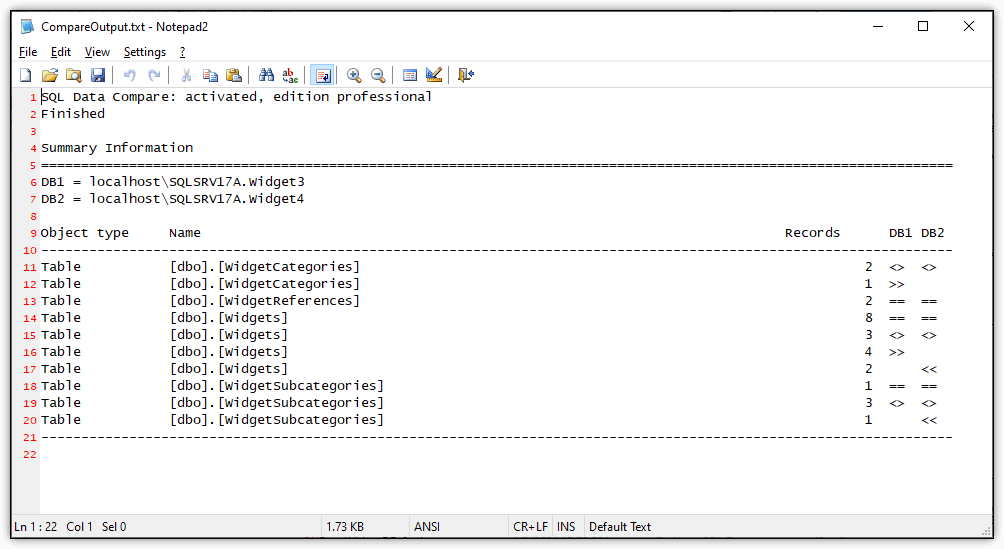Screen dimensions: 1004x549
Task: Open the Settings menu
Action: (x=145, y=52)
